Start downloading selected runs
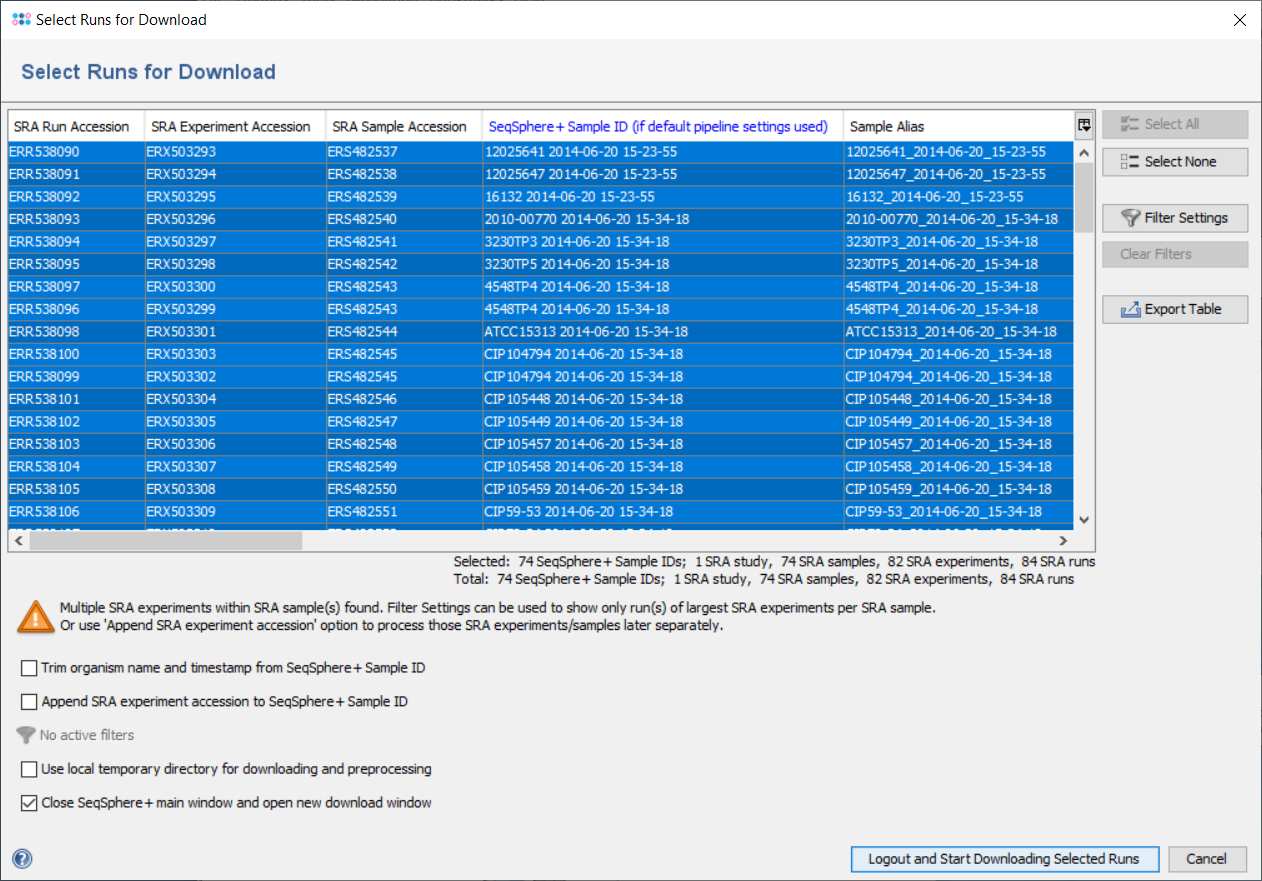This screenshot has width=1262, height=881. (x=1003, y=859)
